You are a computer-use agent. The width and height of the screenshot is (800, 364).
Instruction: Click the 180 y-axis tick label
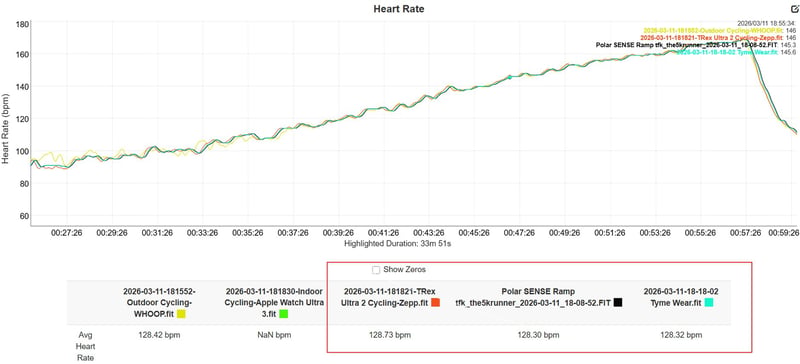click(x=22, y=23)
